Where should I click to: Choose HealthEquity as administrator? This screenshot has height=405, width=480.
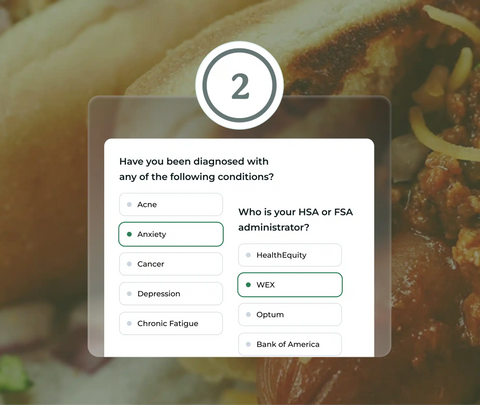(x=290, y=255)
